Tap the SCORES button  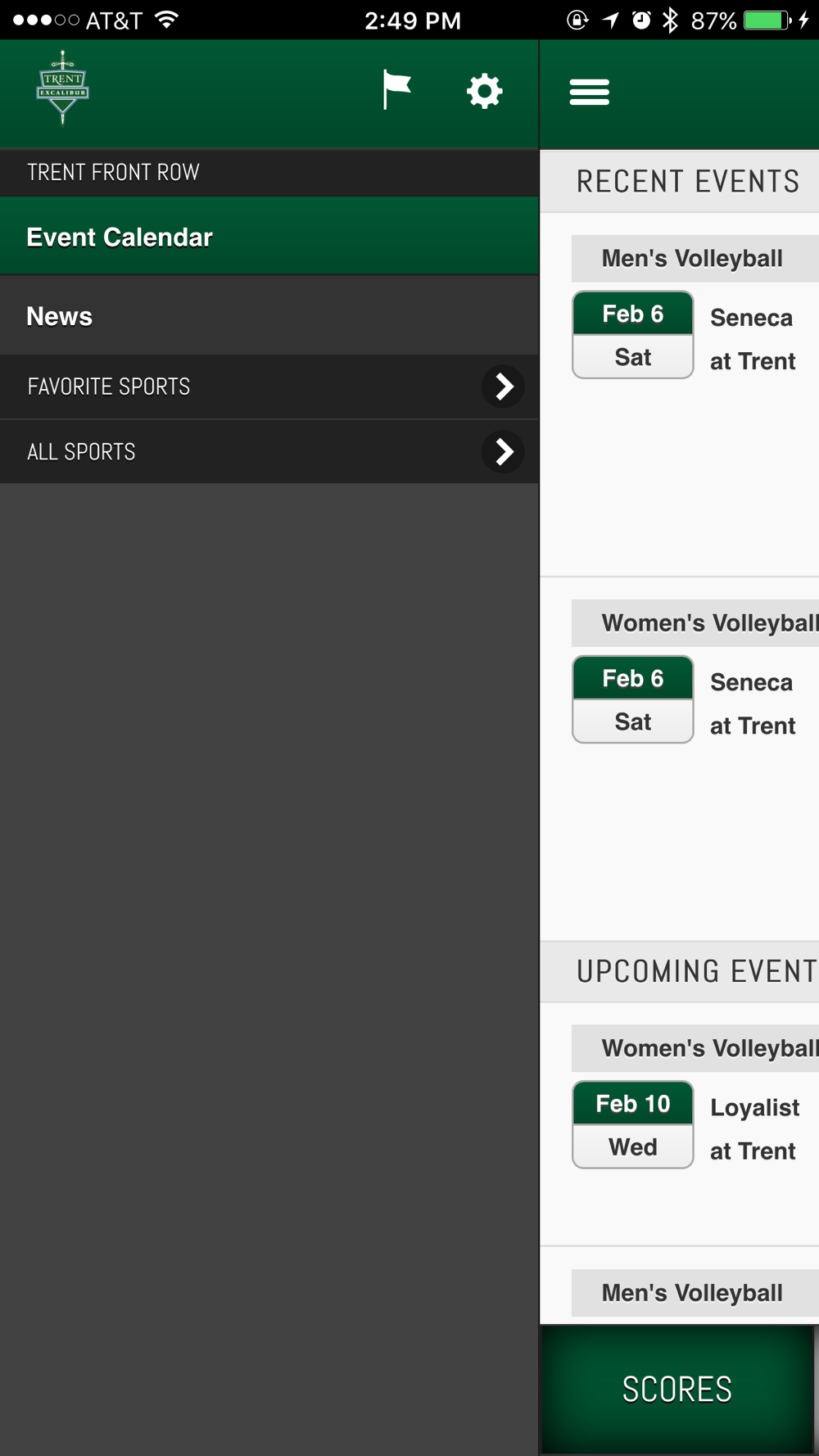click(x=677, y=1390)
